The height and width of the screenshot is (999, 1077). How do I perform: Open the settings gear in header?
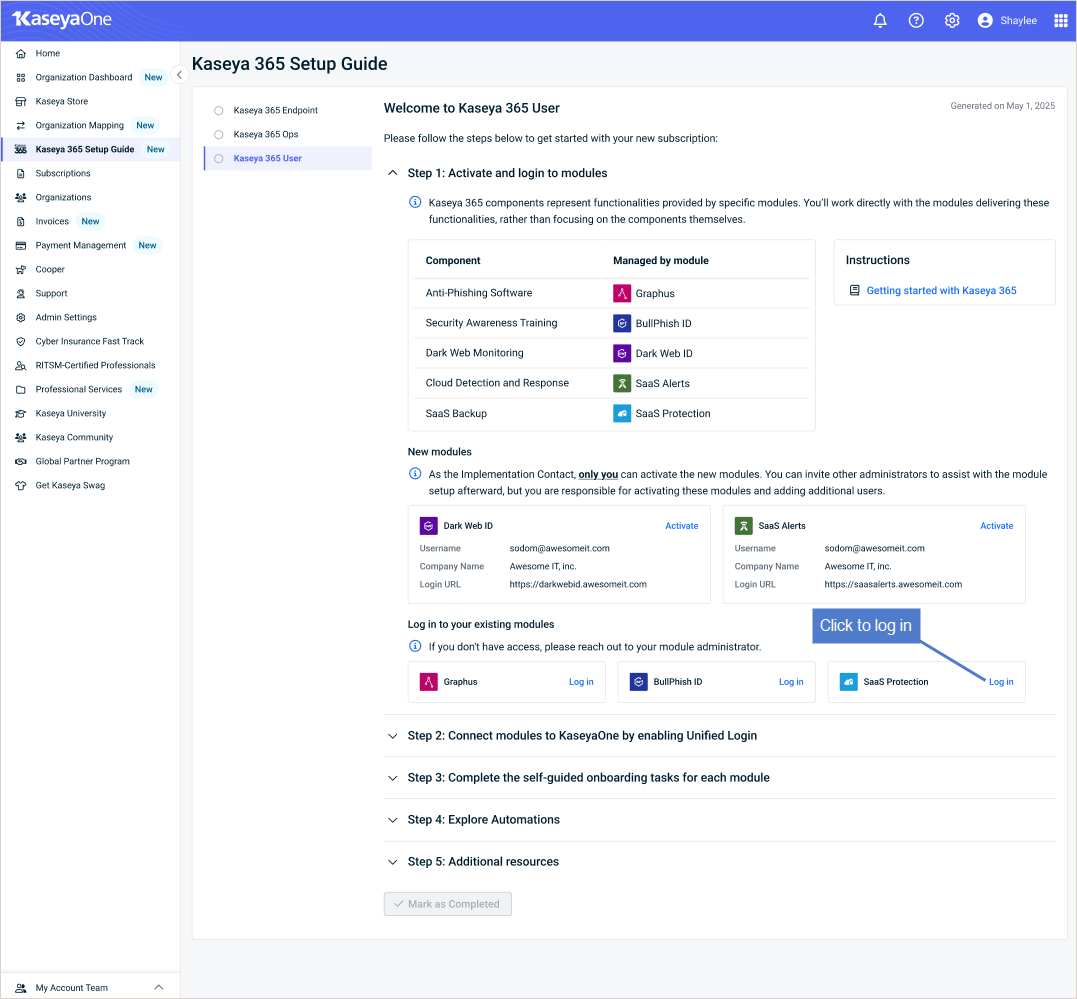(951, 21)
